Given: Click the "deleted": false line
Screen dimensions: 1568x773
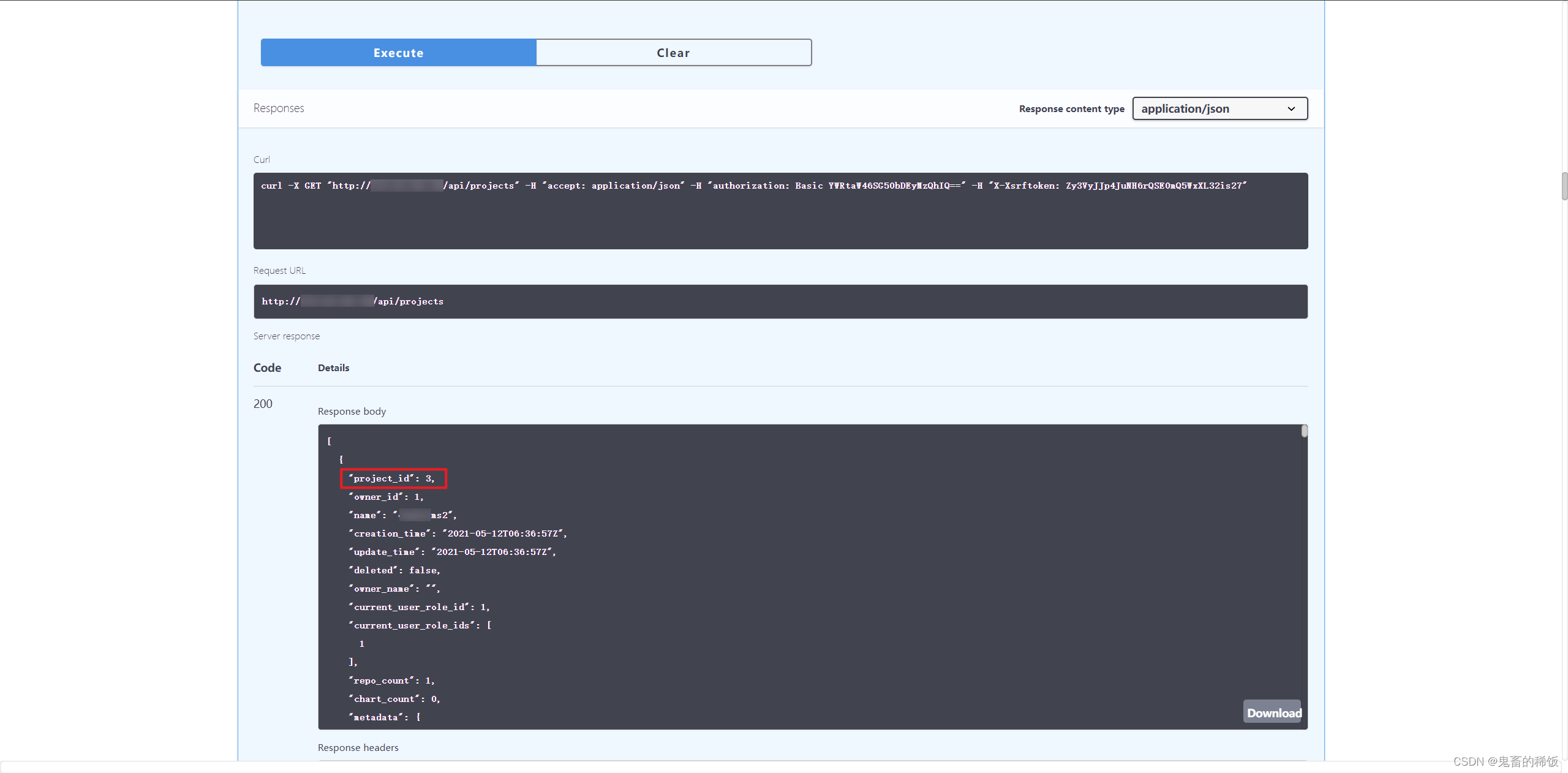Looking at the screenshot, I should point(394,570).
